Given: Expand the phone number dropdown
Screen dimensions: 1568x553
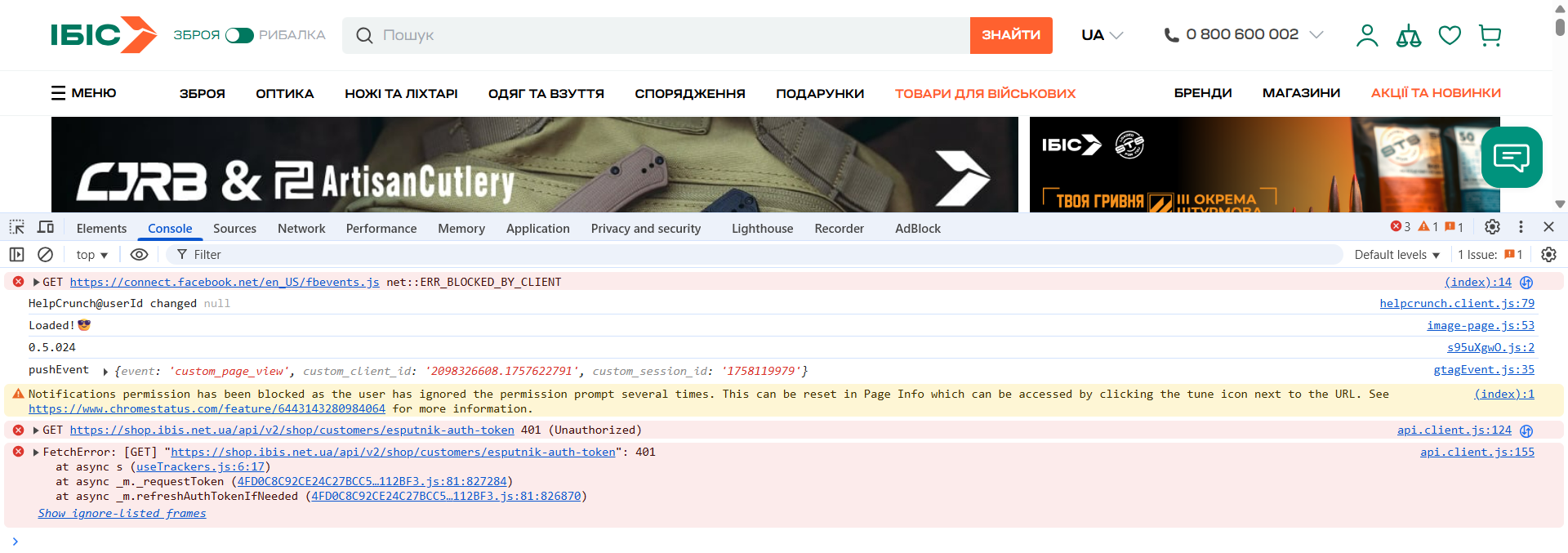Looking at the screenshot, I should pos(1316,34).
